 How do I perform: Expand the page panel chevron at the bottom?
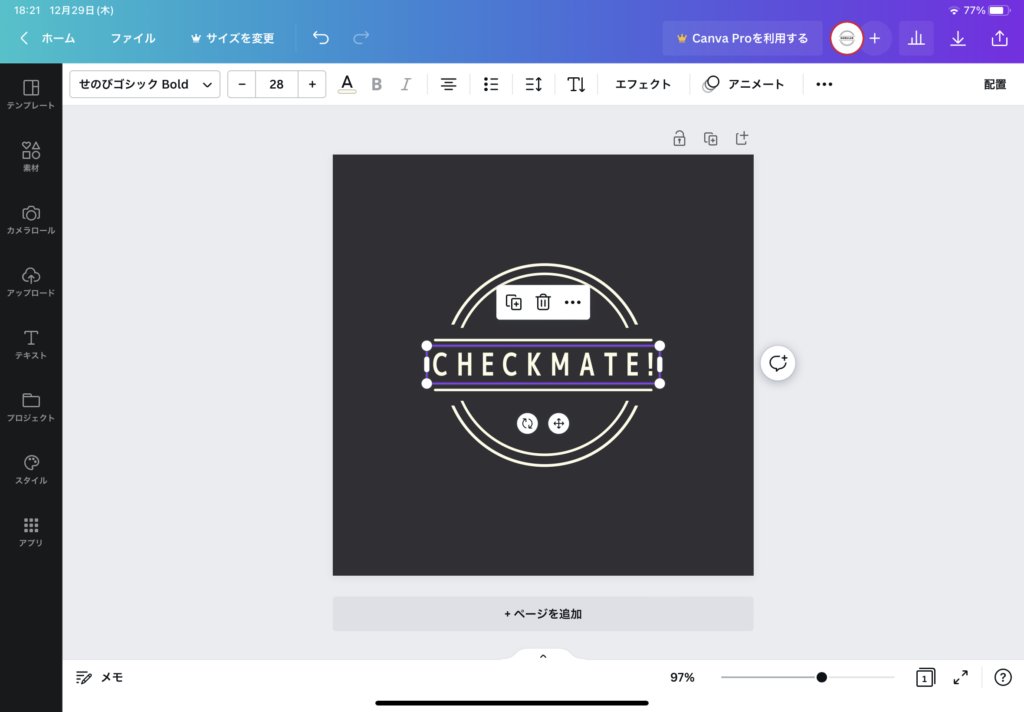point(543,657)
